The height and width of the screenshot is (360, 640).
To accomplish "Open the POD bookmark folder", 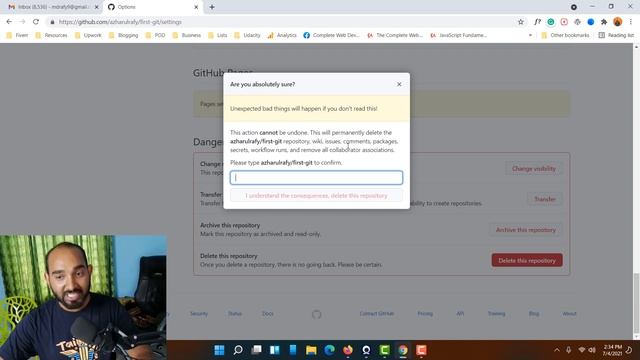I will 156,36.
